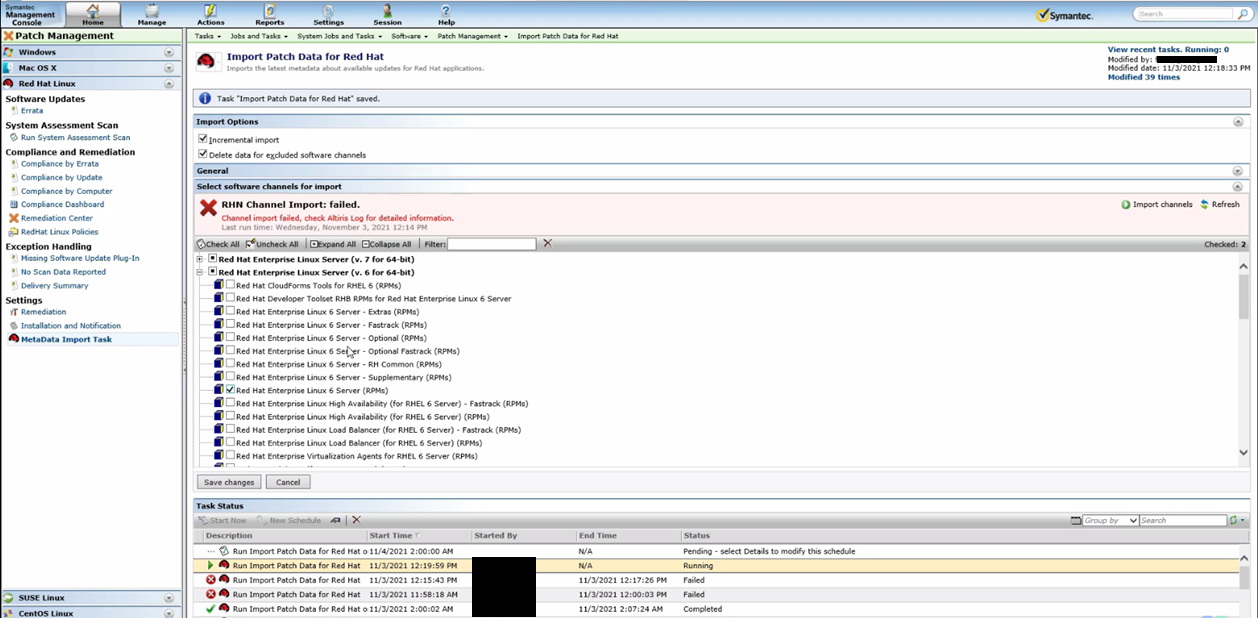This screenshot has height=618, width=1258.
Task: Click Check All channels button
Action: click(x=218, y=244)
